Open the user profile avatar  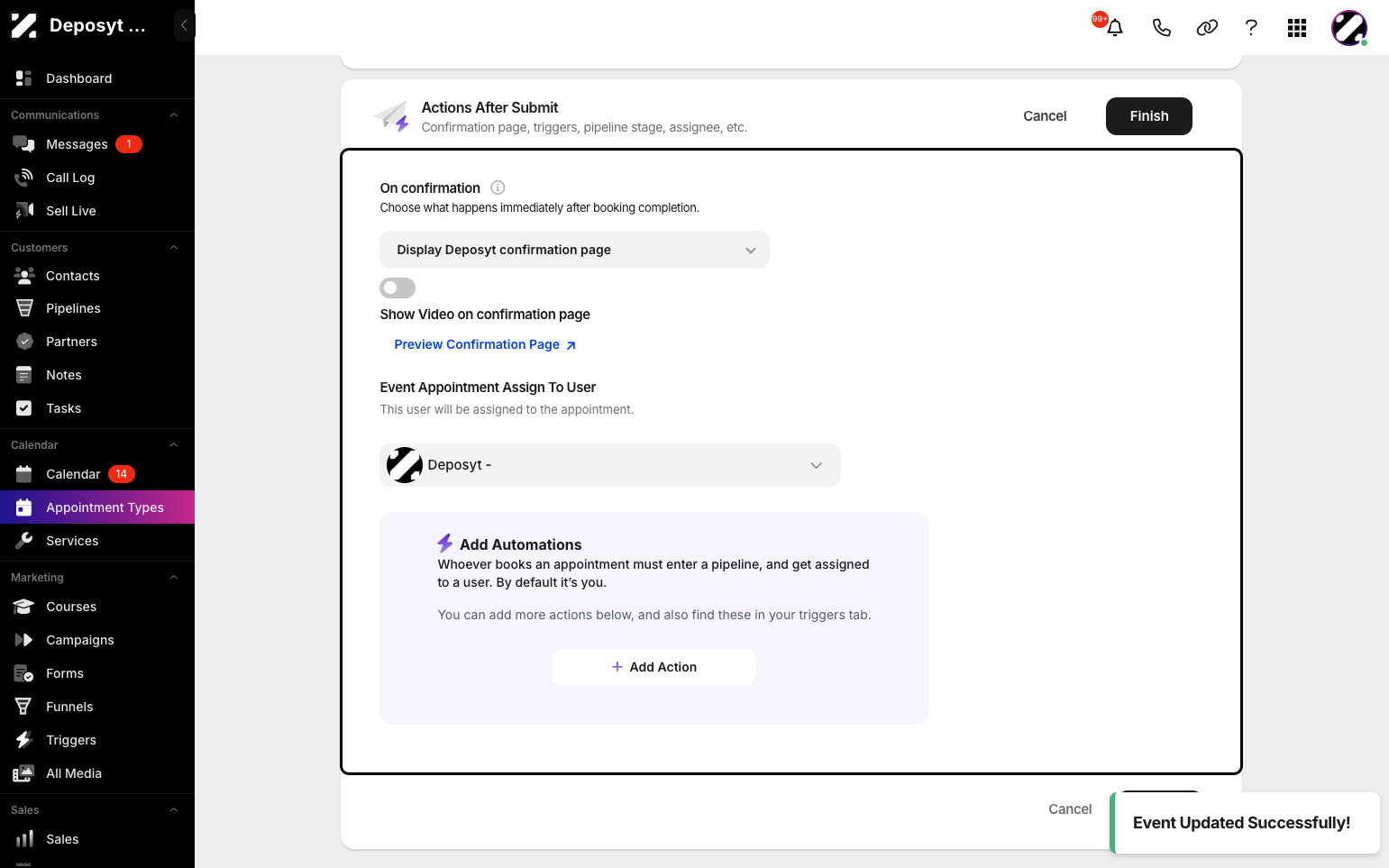coord(1349,28)
